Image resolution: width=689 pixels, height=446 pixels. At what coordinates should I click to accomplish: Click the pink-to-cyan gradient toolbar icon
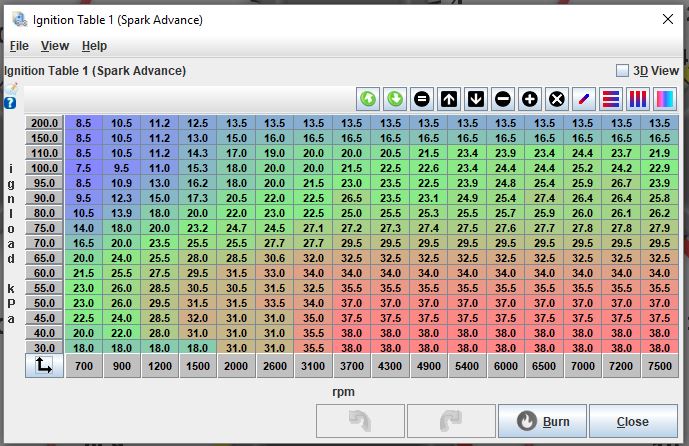[665, 99]
